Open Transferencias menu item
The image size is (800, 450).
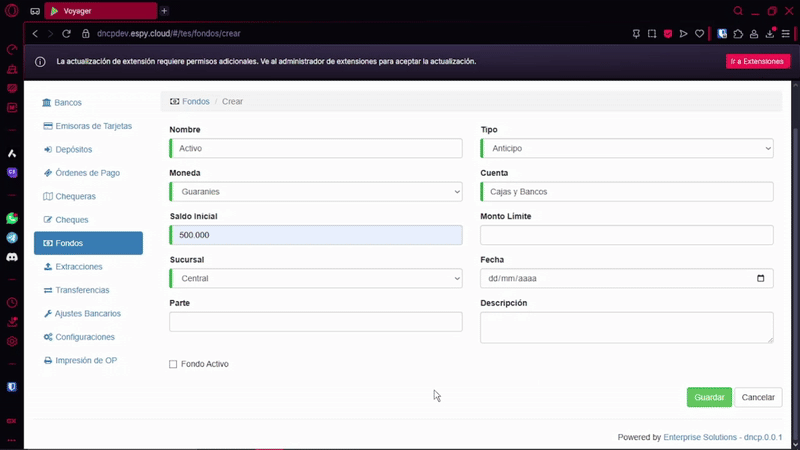point(82,290)
